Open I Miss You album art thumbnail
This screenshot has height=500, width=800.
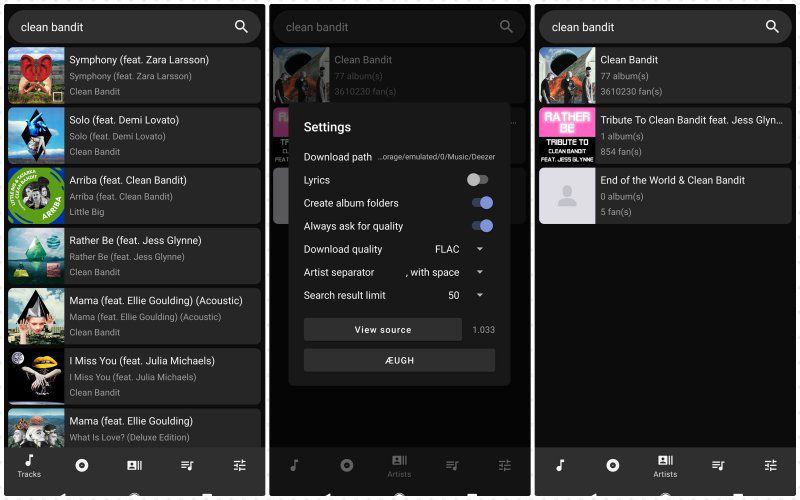point(36,377)
